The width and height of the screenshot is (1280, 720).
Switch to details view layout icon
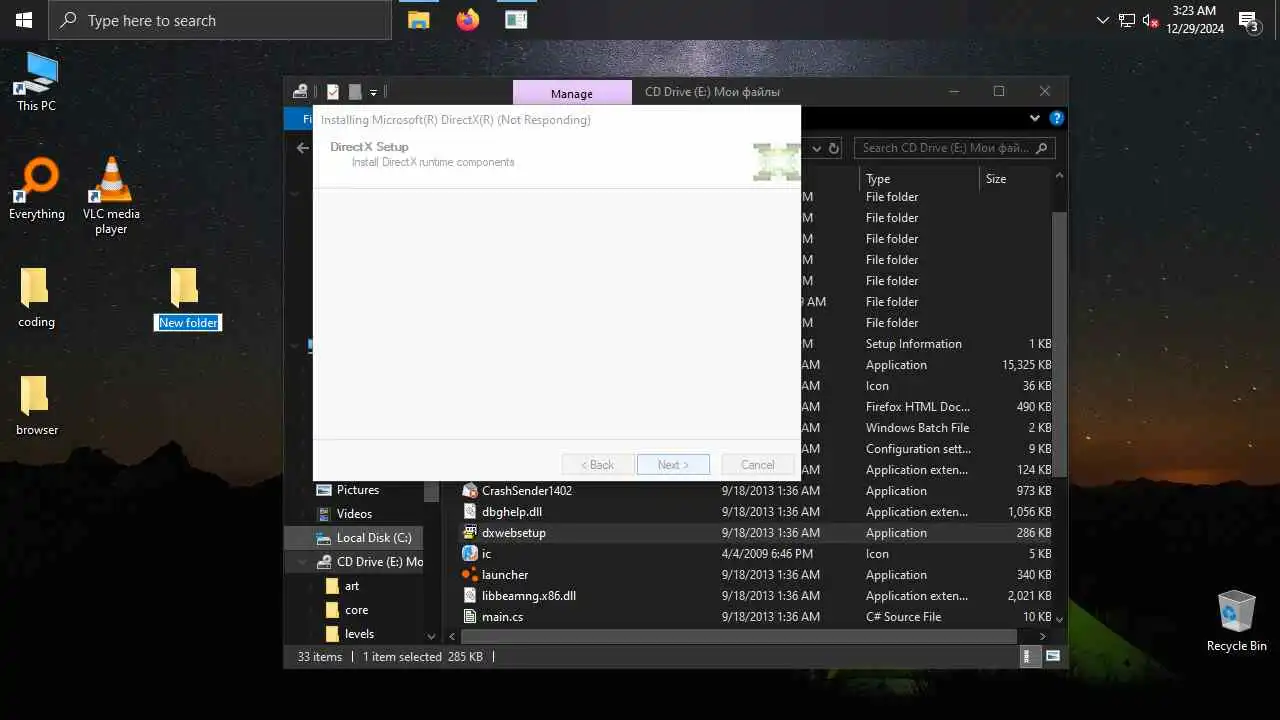(1031, 657)
